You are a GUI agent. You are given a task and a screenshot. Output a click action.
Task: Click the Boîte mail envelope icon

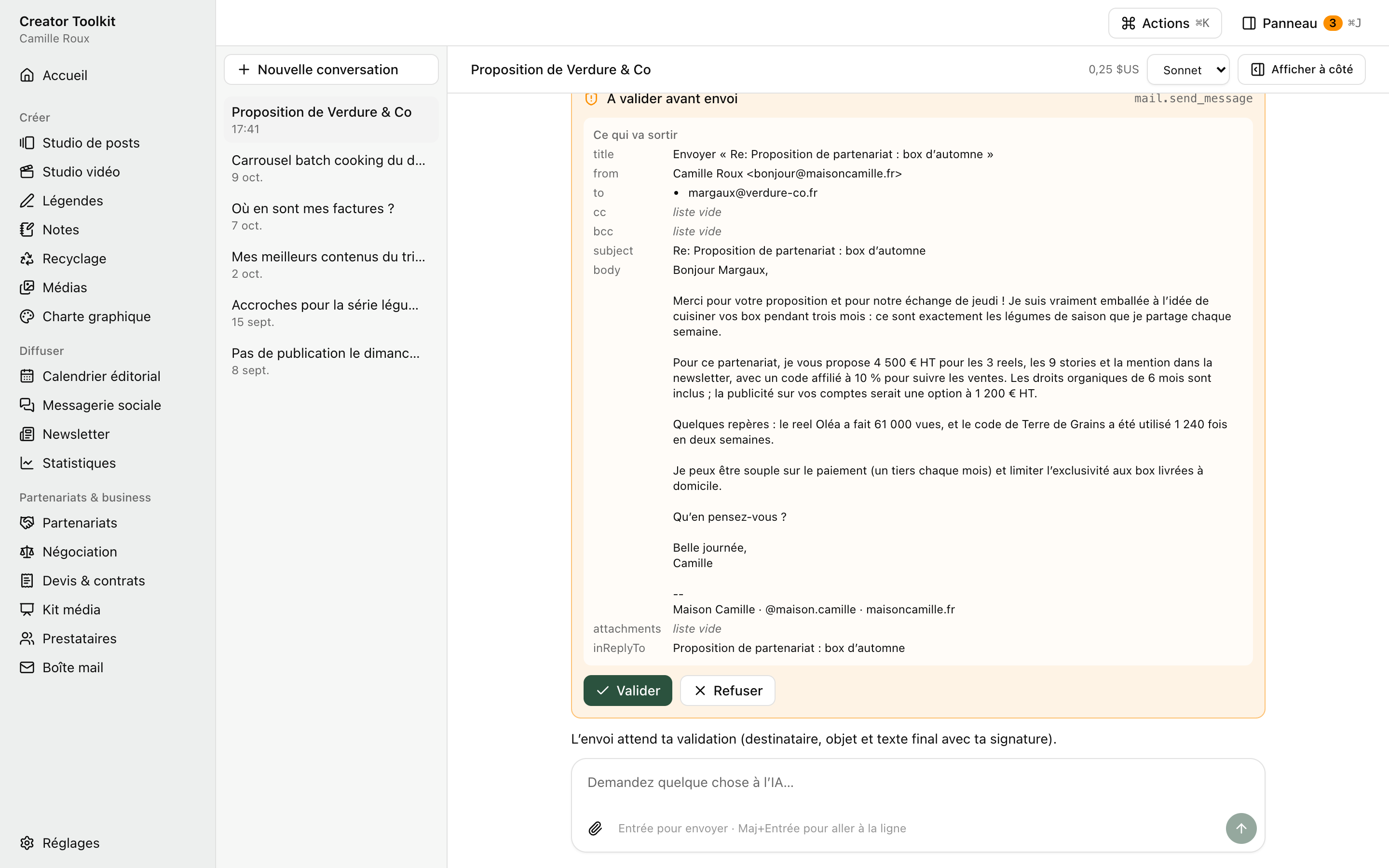pos(27,667)
